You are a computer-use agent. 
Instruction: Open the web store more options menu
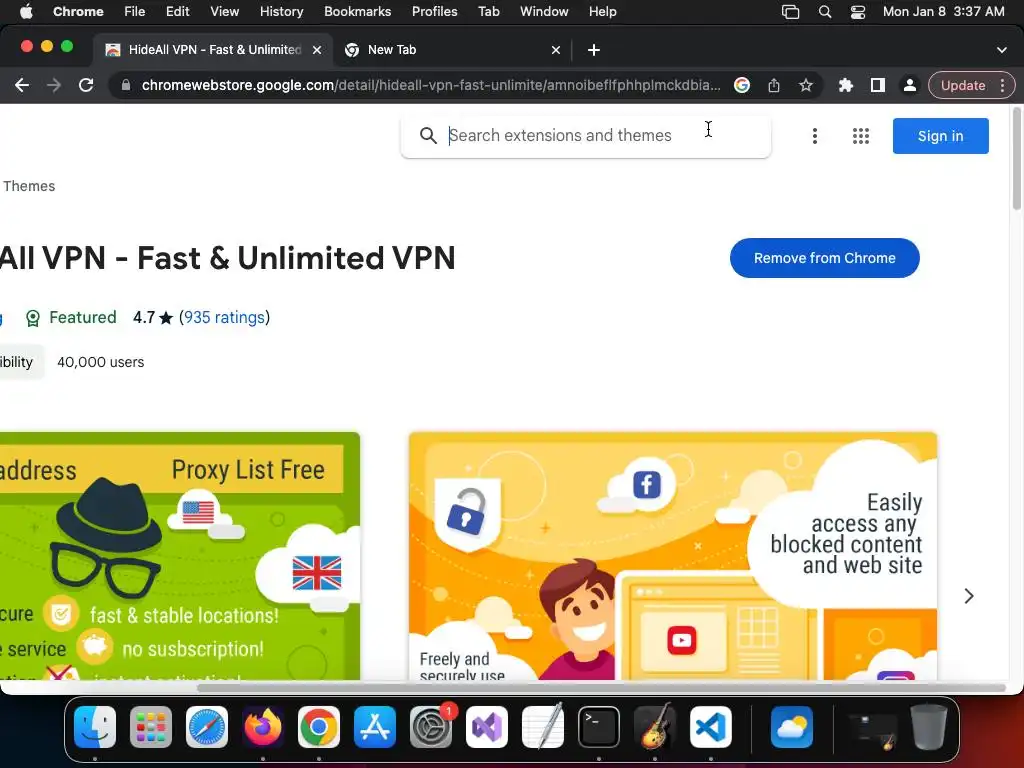point(814,136)
